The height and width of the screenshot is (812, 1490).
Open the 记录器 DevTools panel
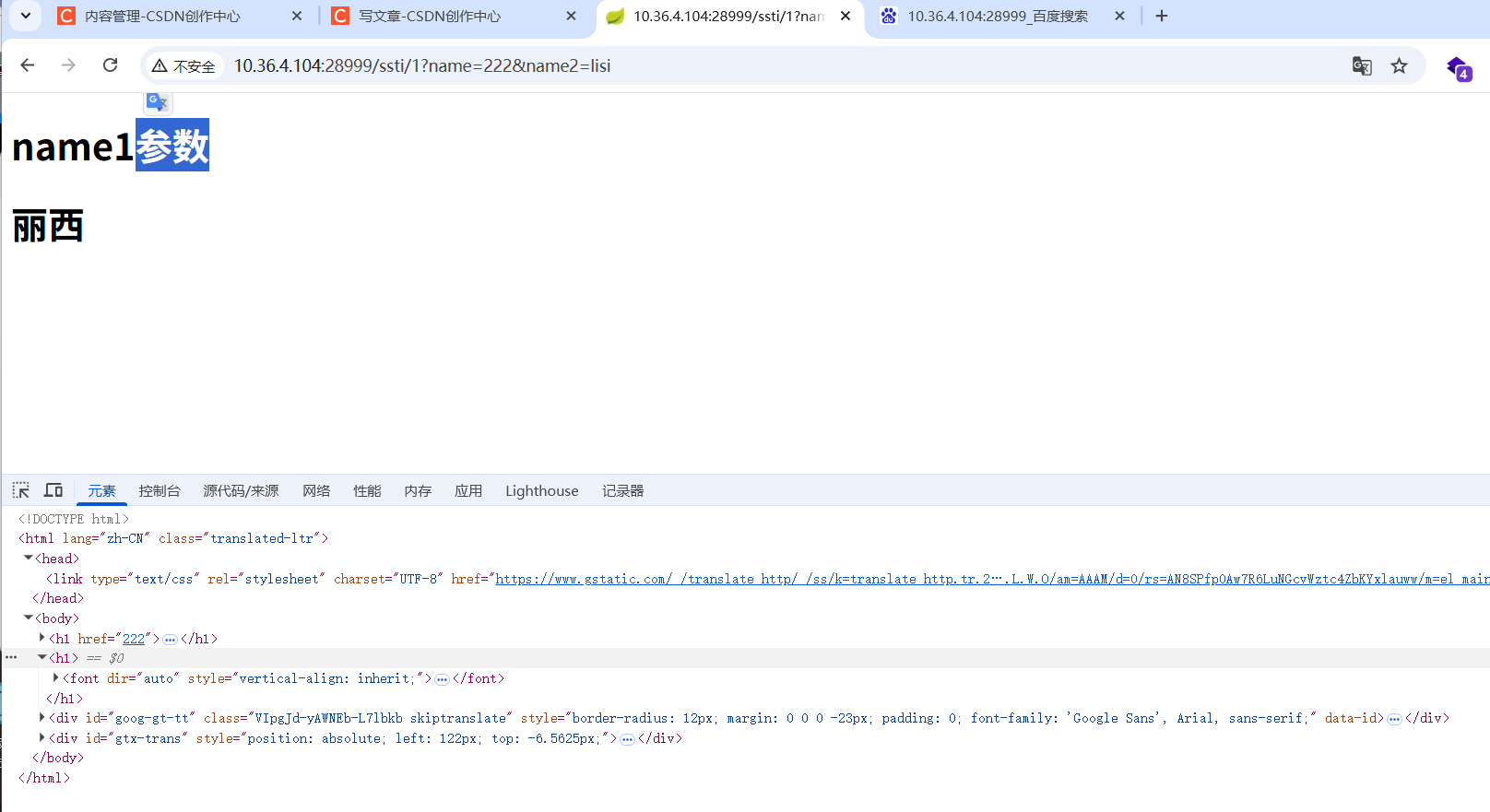click(623, 491)
